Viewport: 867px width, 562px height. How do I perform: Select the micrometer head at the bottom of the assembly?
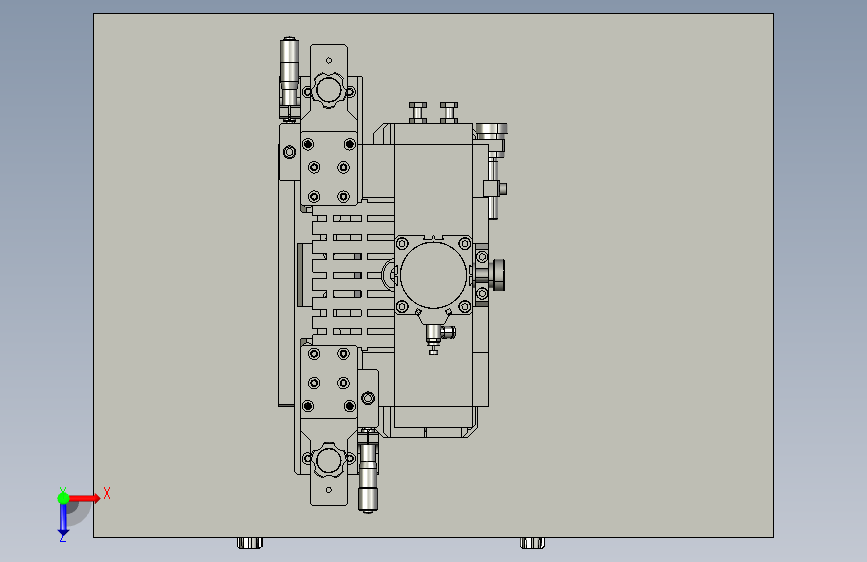point(368,471)
